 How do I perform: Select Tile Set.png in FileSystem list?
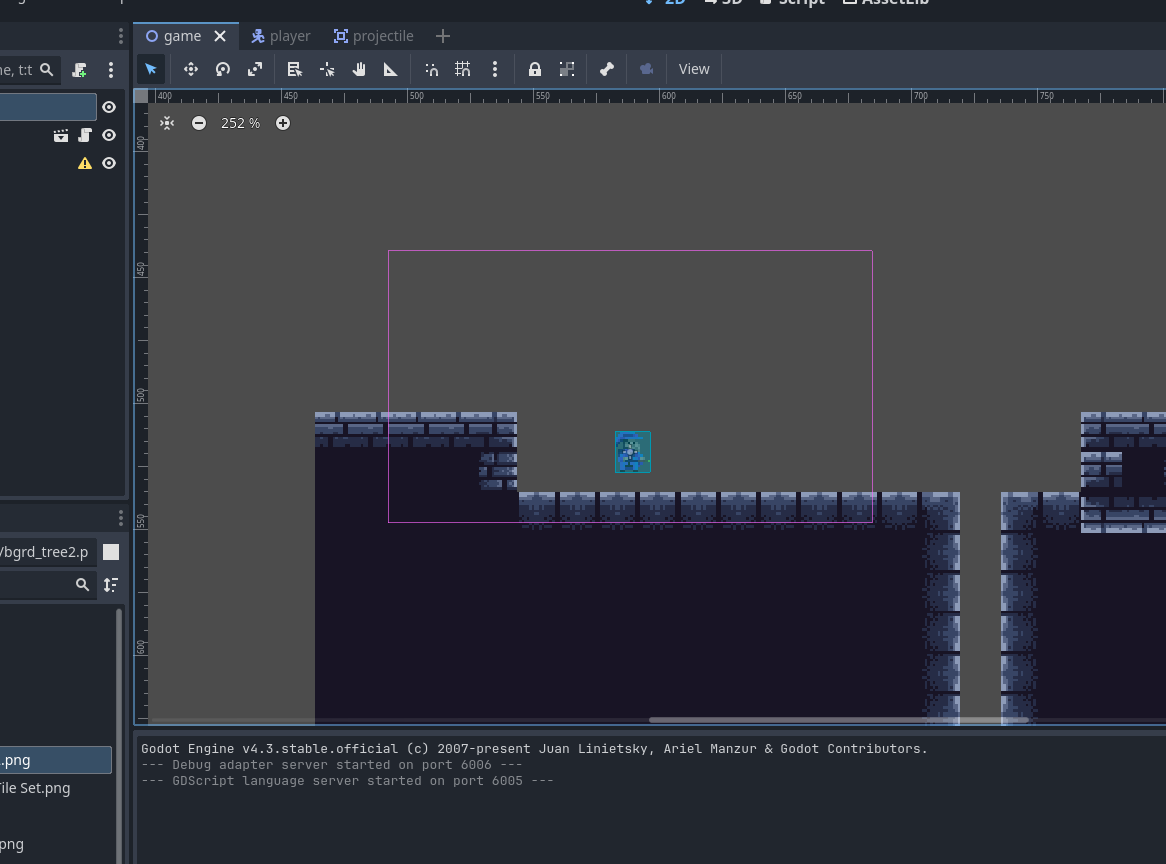pyautogui.click(x=35, y=788)
